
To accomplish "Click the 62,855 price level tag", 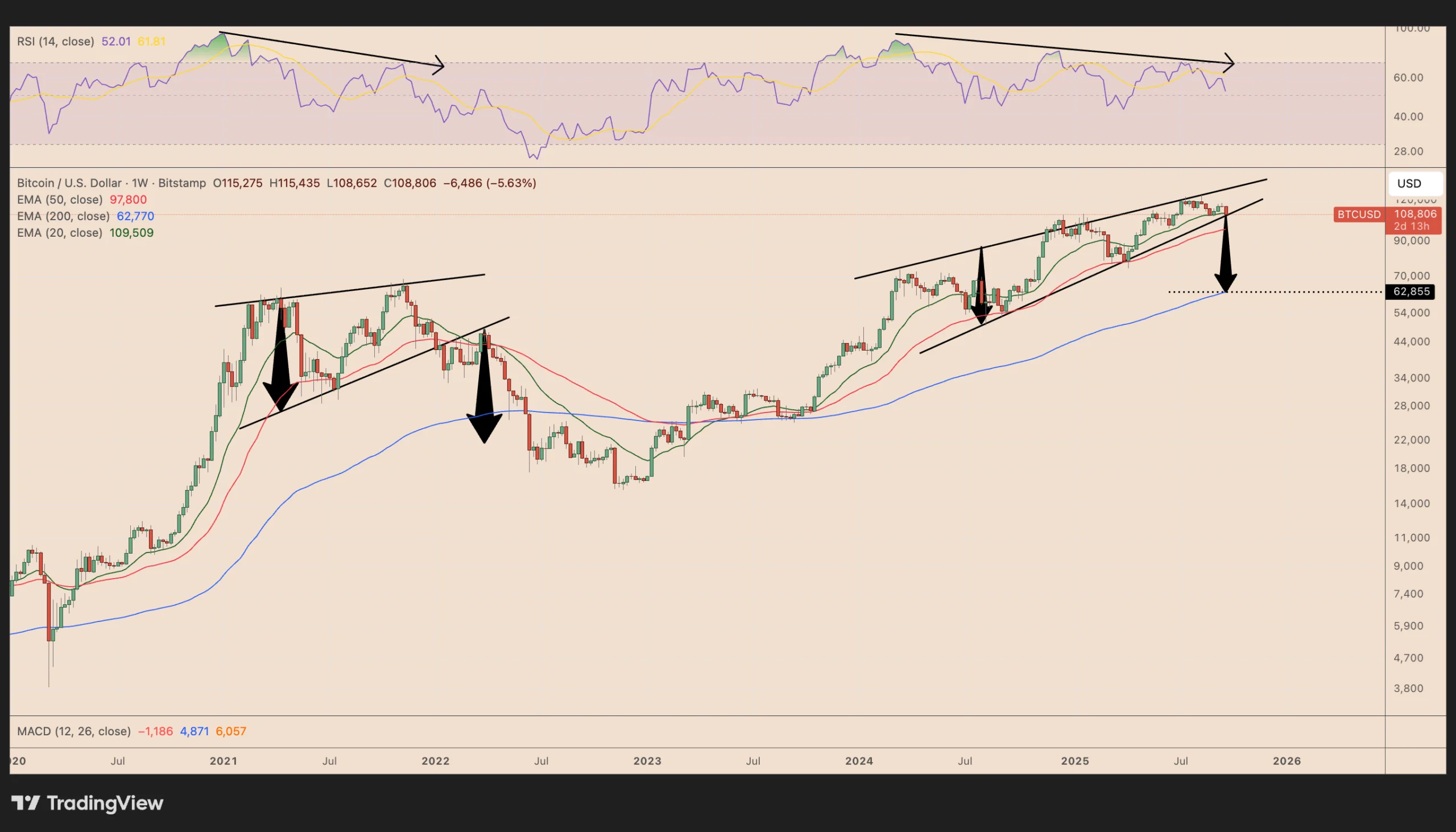I will (x=1410, y=292).
